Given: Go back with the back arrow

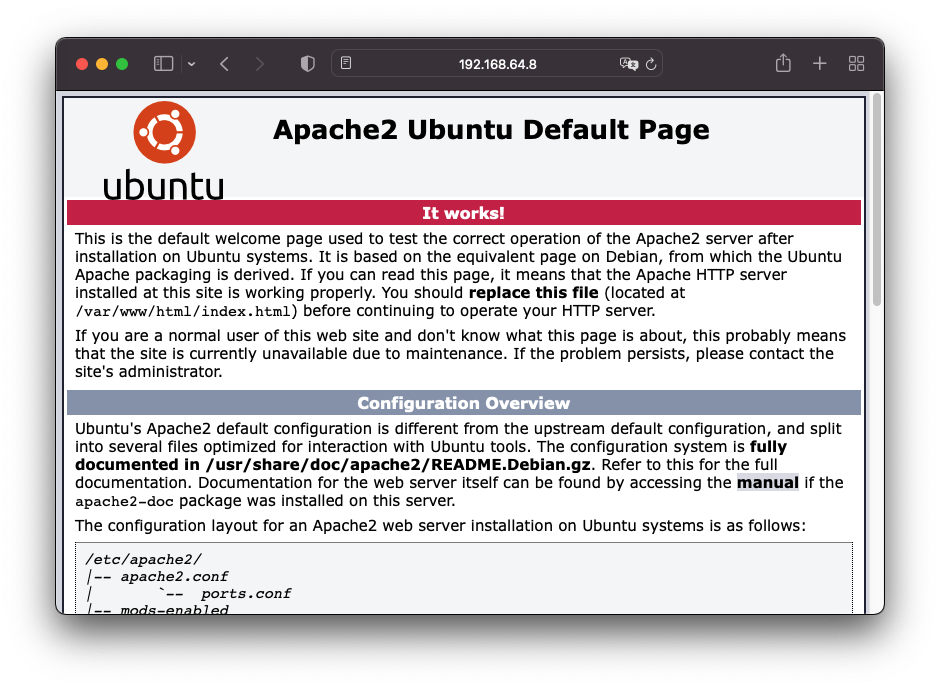Looking at the screenshot, I should 224,64.
